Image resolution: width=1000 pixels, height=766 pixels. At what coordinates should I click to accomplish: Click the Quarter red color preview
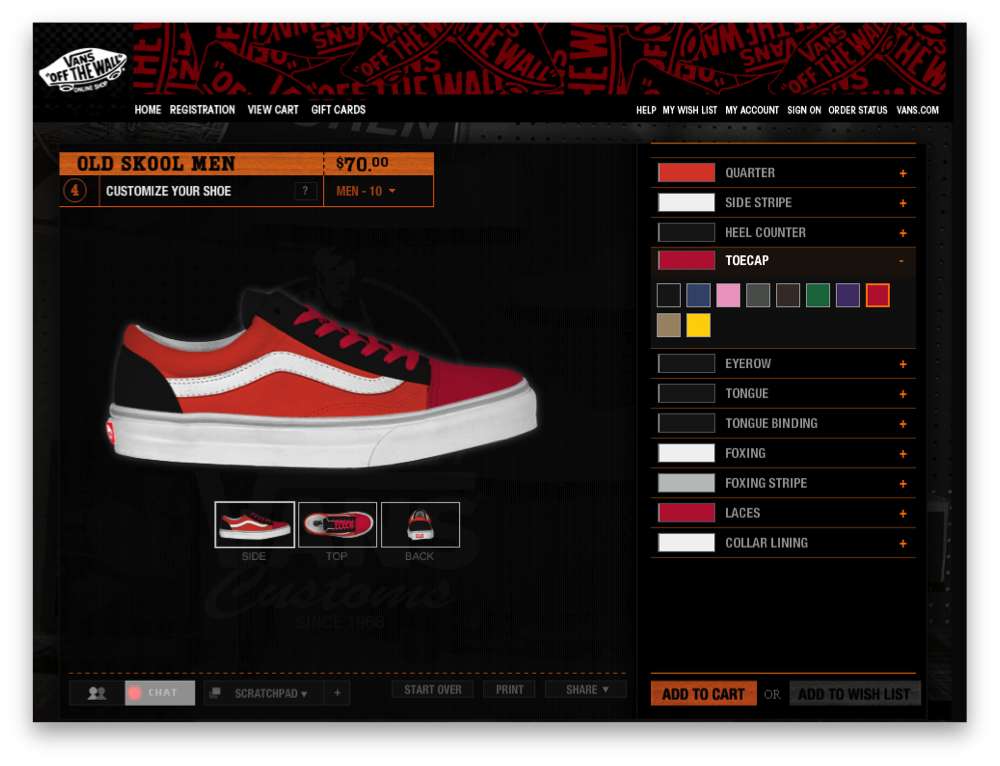686,173
